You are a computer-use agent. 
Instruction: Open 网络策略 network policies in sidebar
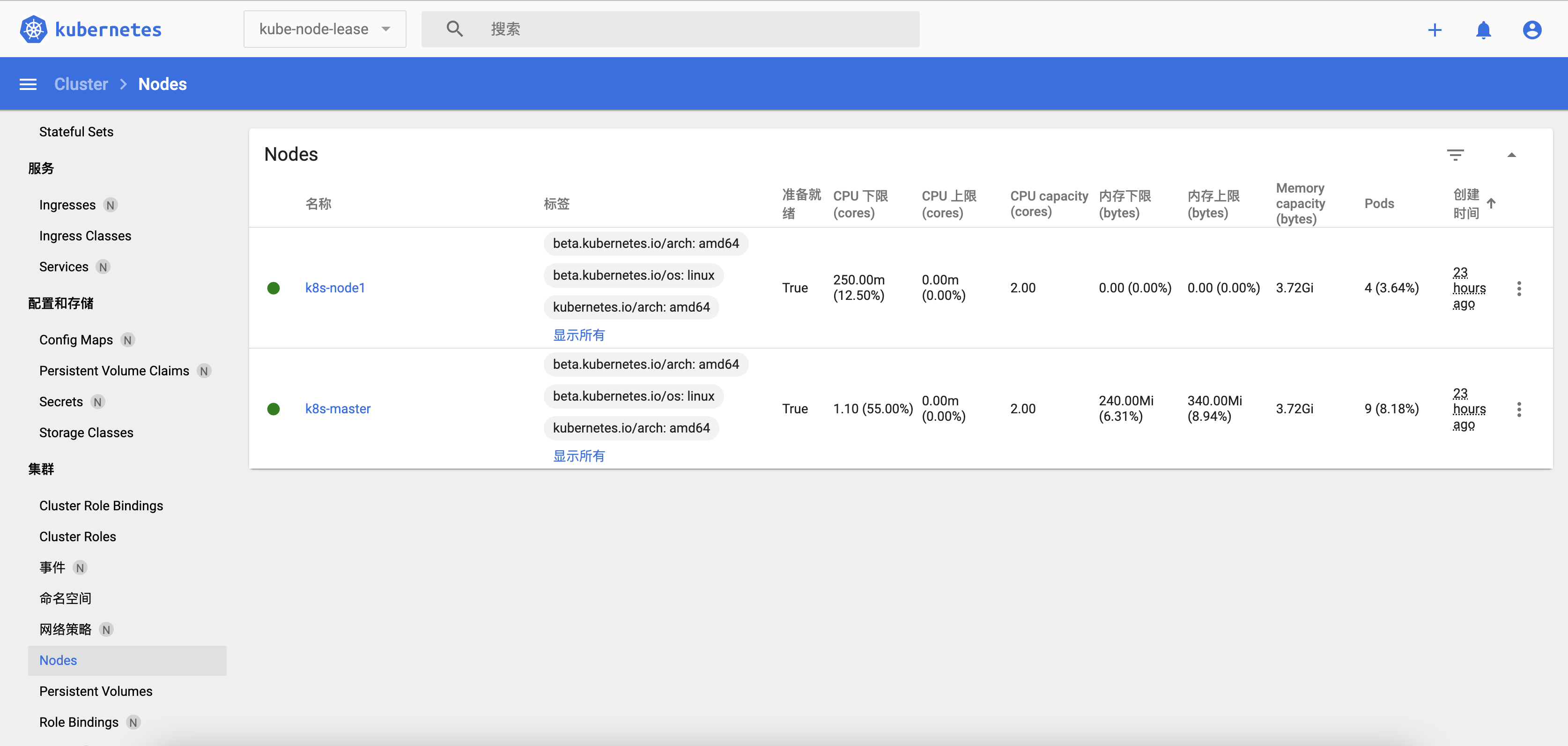(65, 630)
